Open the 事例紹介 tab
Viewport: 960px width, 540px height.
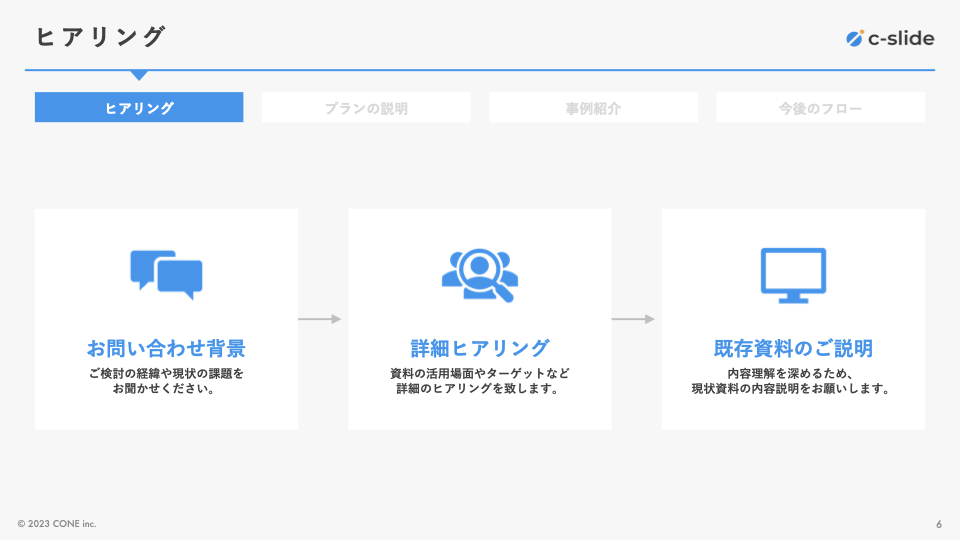(593, 108)
